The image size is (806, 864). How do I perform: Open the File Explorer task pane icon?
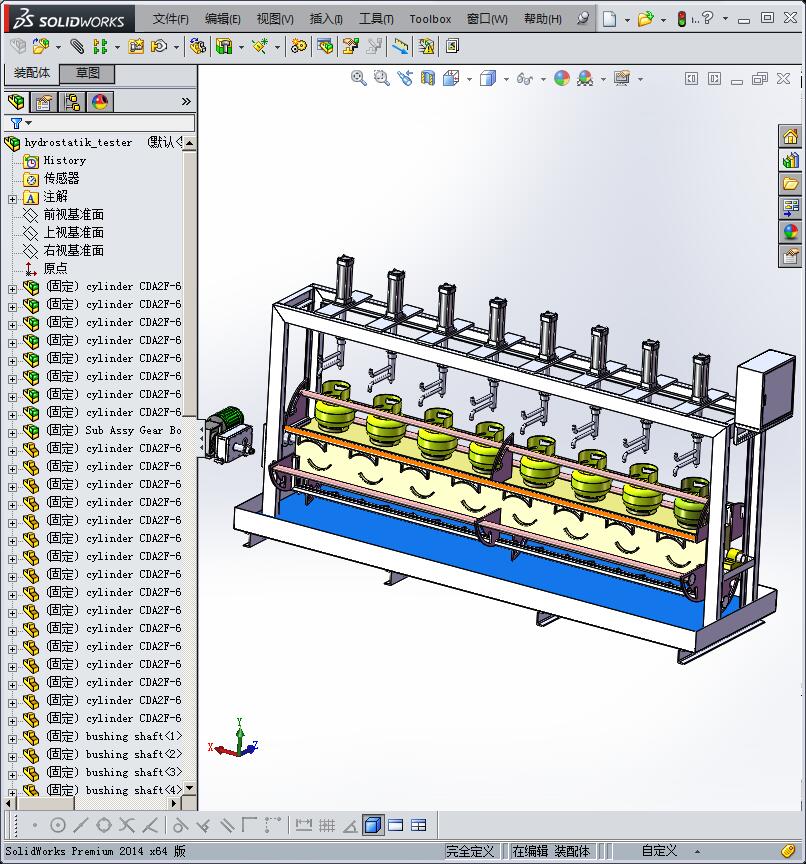[x=790, y=183]
